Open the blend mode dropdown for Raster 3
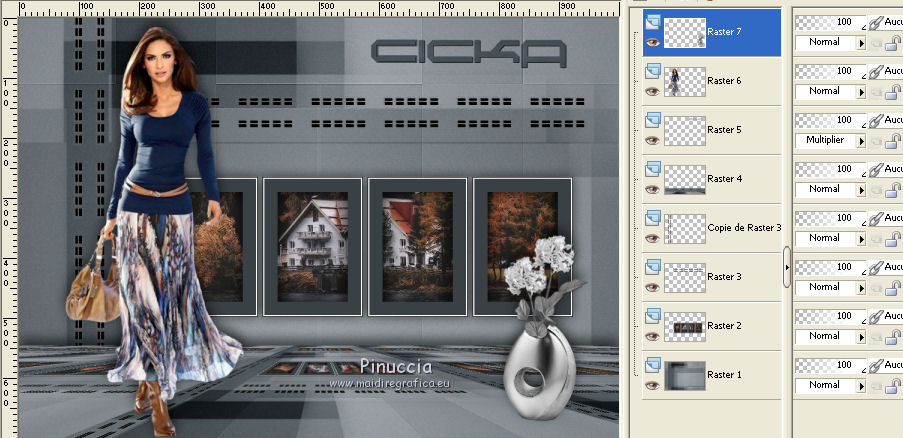 coord(830,287)
